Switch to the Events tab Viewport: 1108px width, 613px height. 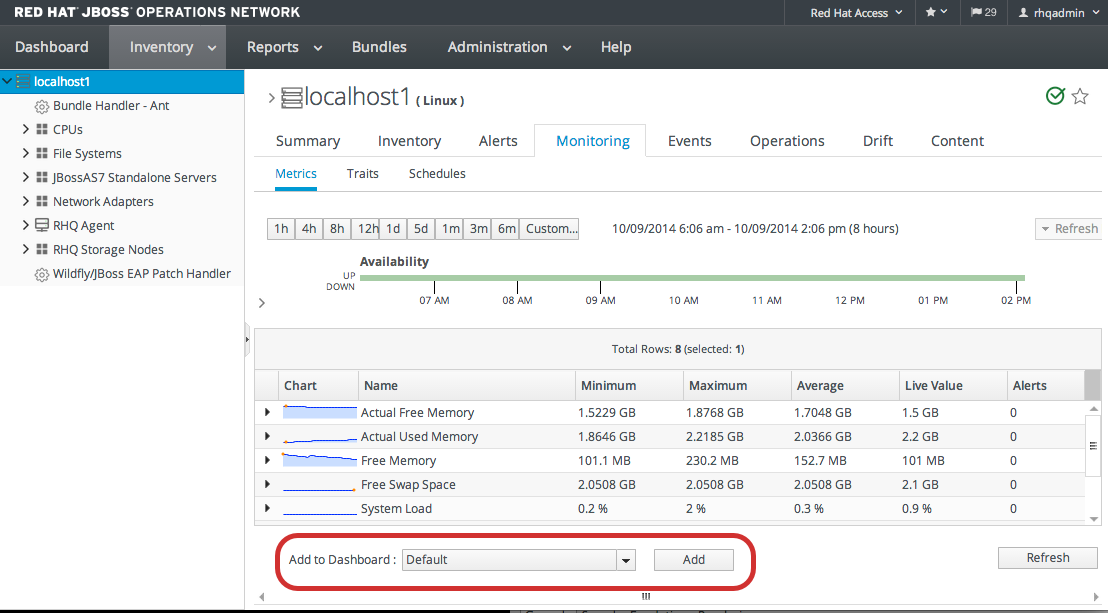pyautogui.click(x=689, y=141)
